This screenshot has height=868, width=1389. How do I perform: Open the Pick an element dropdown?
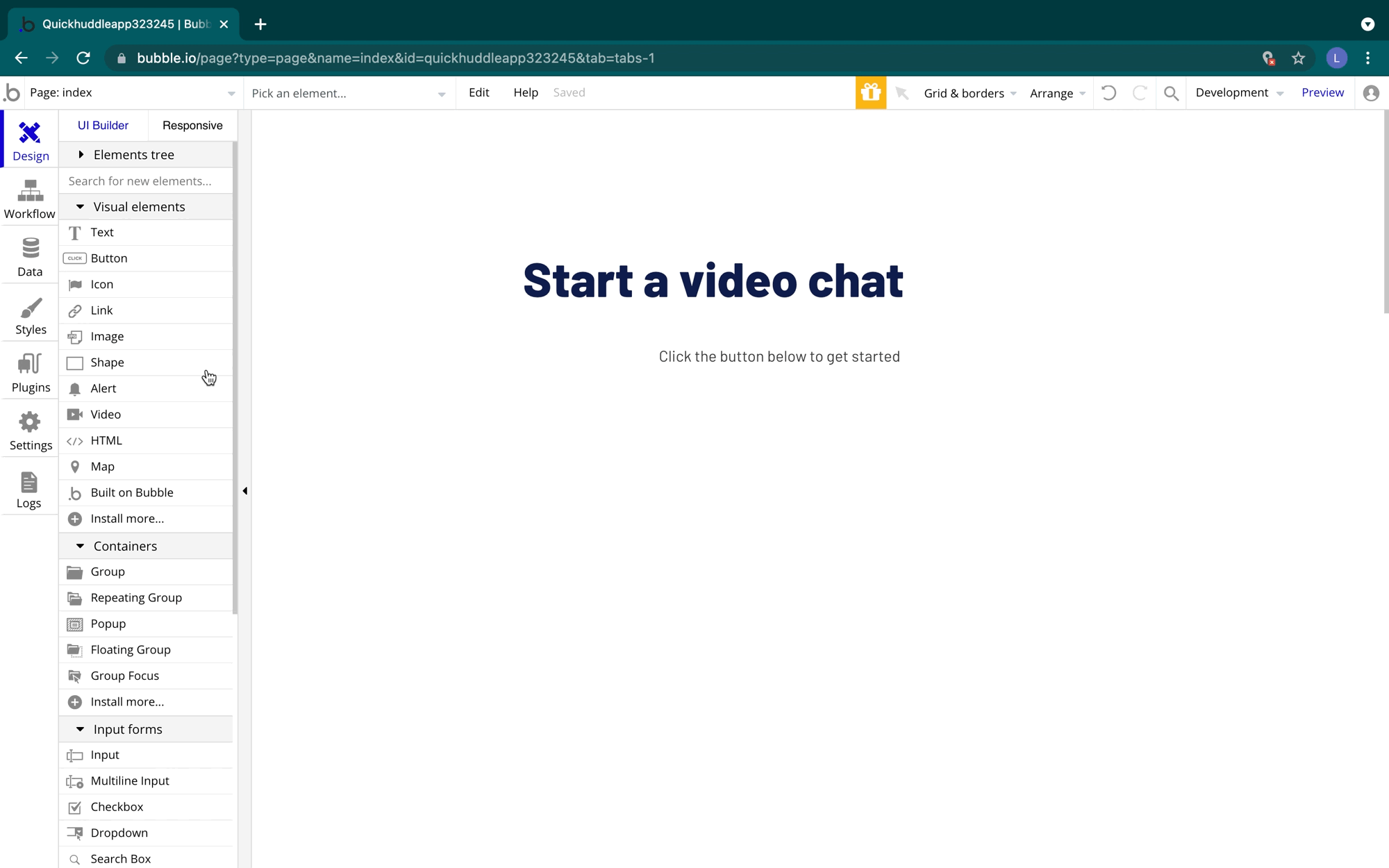pos(349,93)
